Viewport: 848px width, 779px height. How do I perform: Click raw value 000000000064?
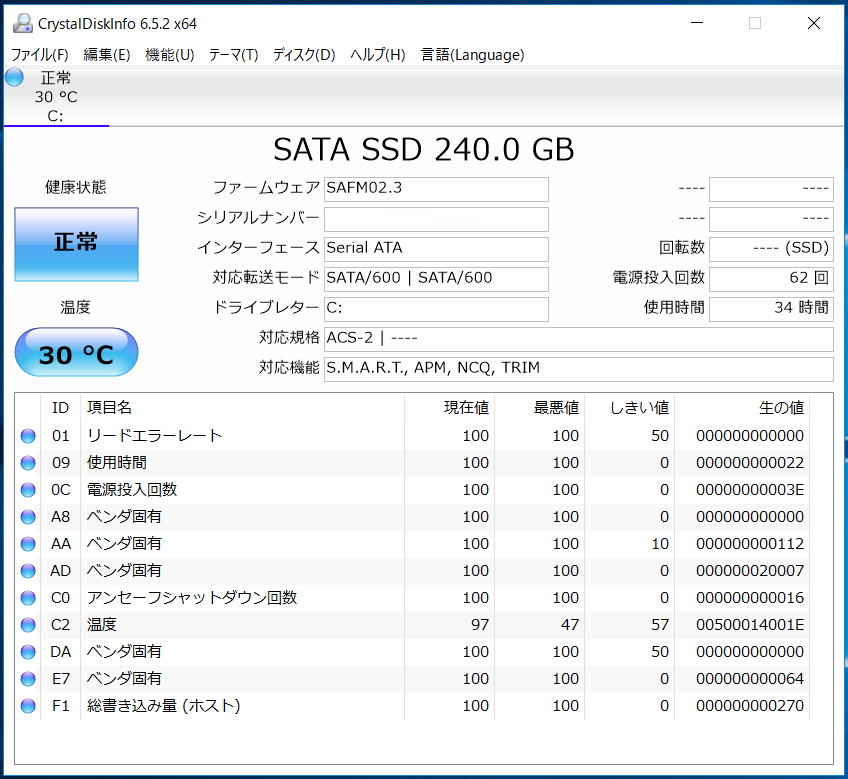(x=750, y=679)
